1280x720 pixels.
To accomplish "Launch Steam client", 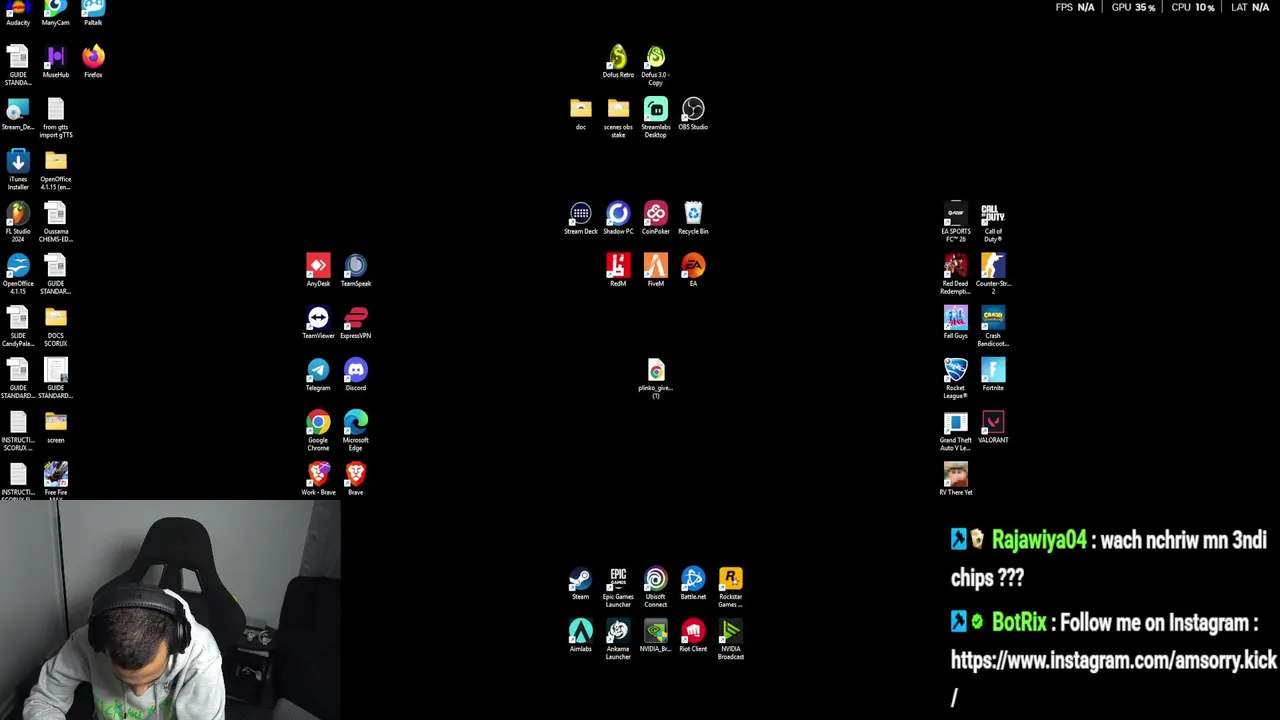I will point(581,584).
